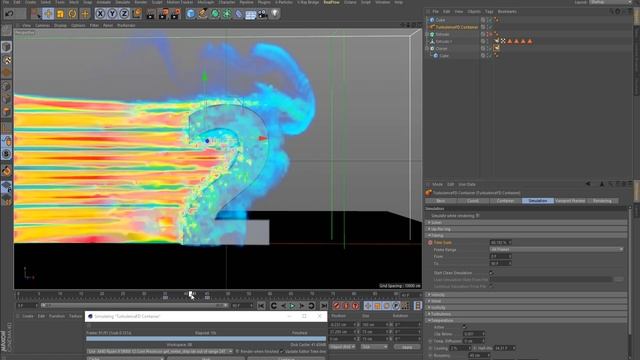Expand the Solver section
Image resolution: width=640 pixels, height=360 pixels.
pyautogui.click(x=527, y=222)
